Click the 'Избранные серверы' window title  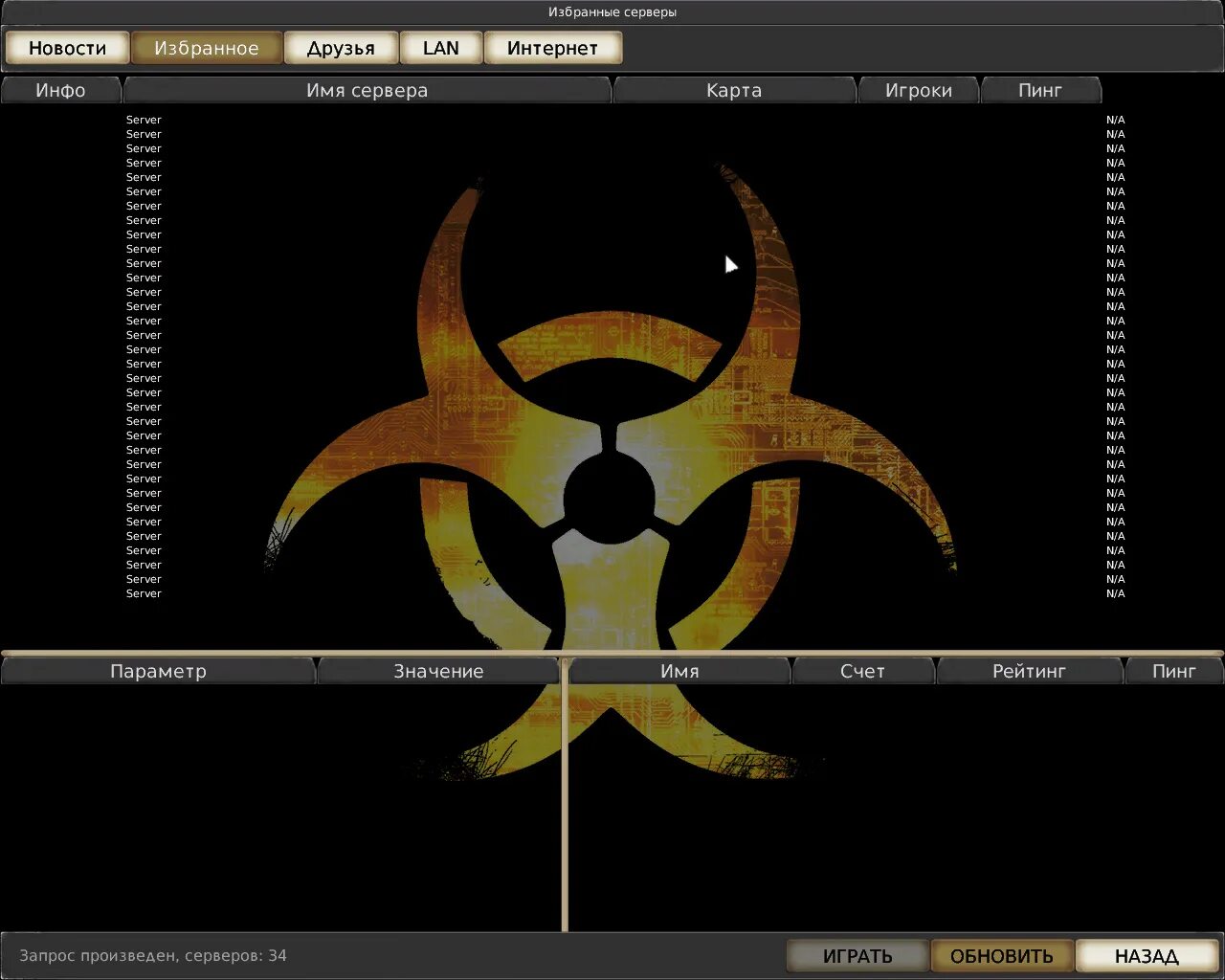612,12
